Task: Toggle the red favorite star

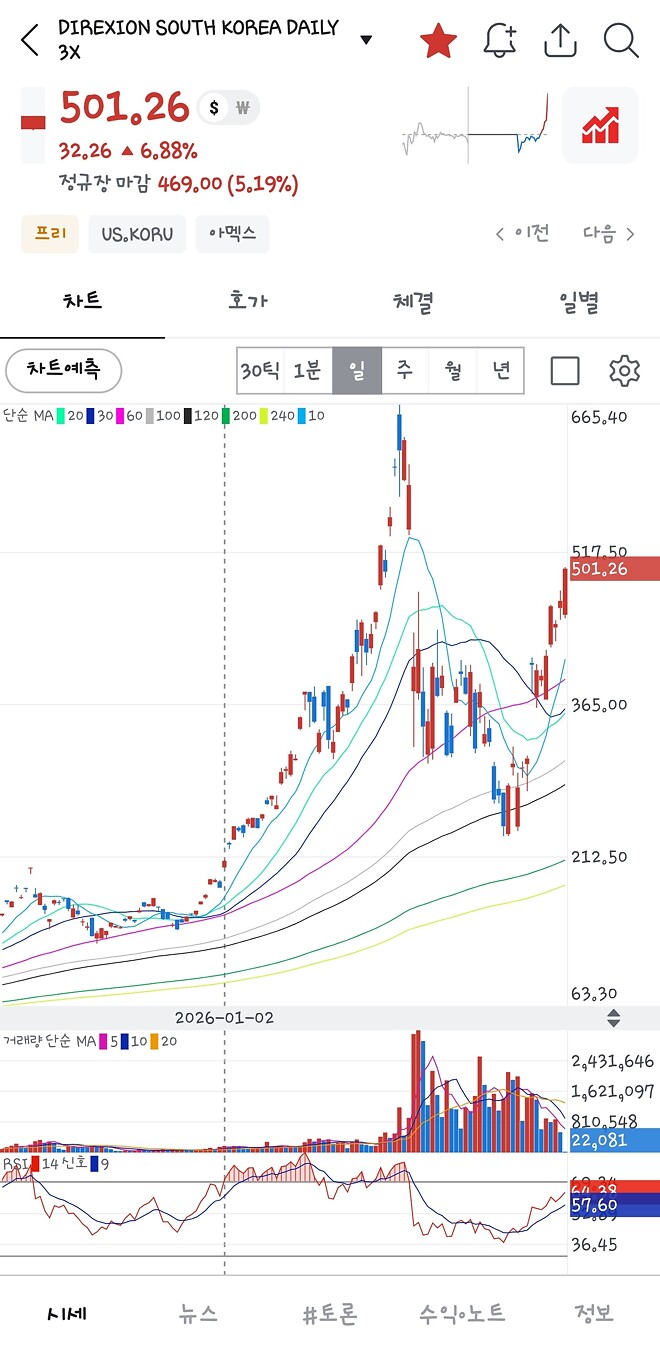Action: tap(438, 41)
